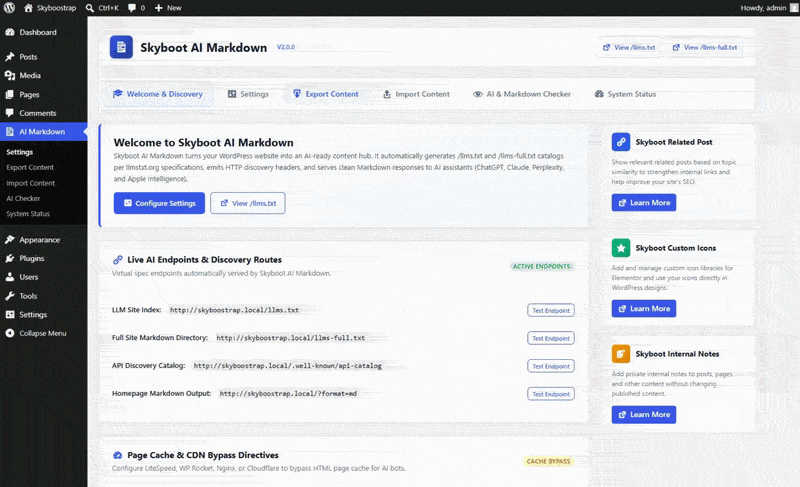Click the Live AI Endpoints link icon
The width and height of the screenshot is (800, 487).
point(117,260)
